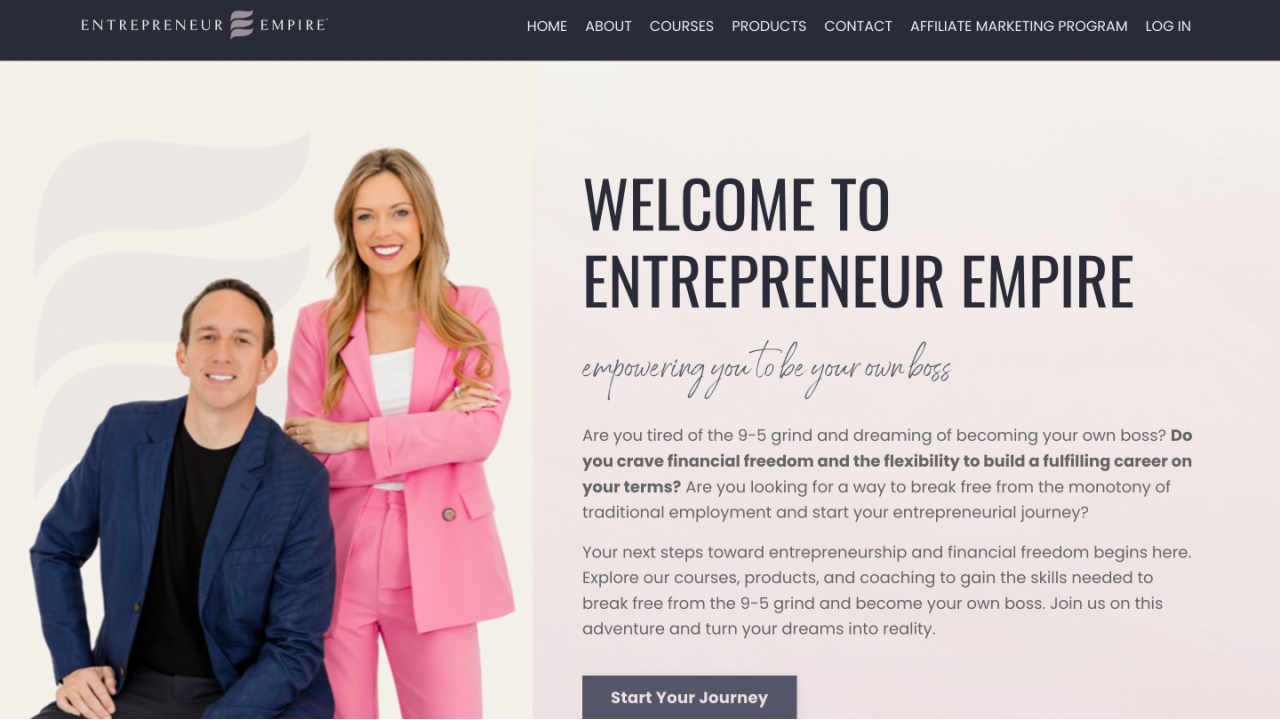The width and height of the screenshot is (1280, 720).
Task: Click the EMPIRE word in the header logo
Action: [x=292, y=25]
